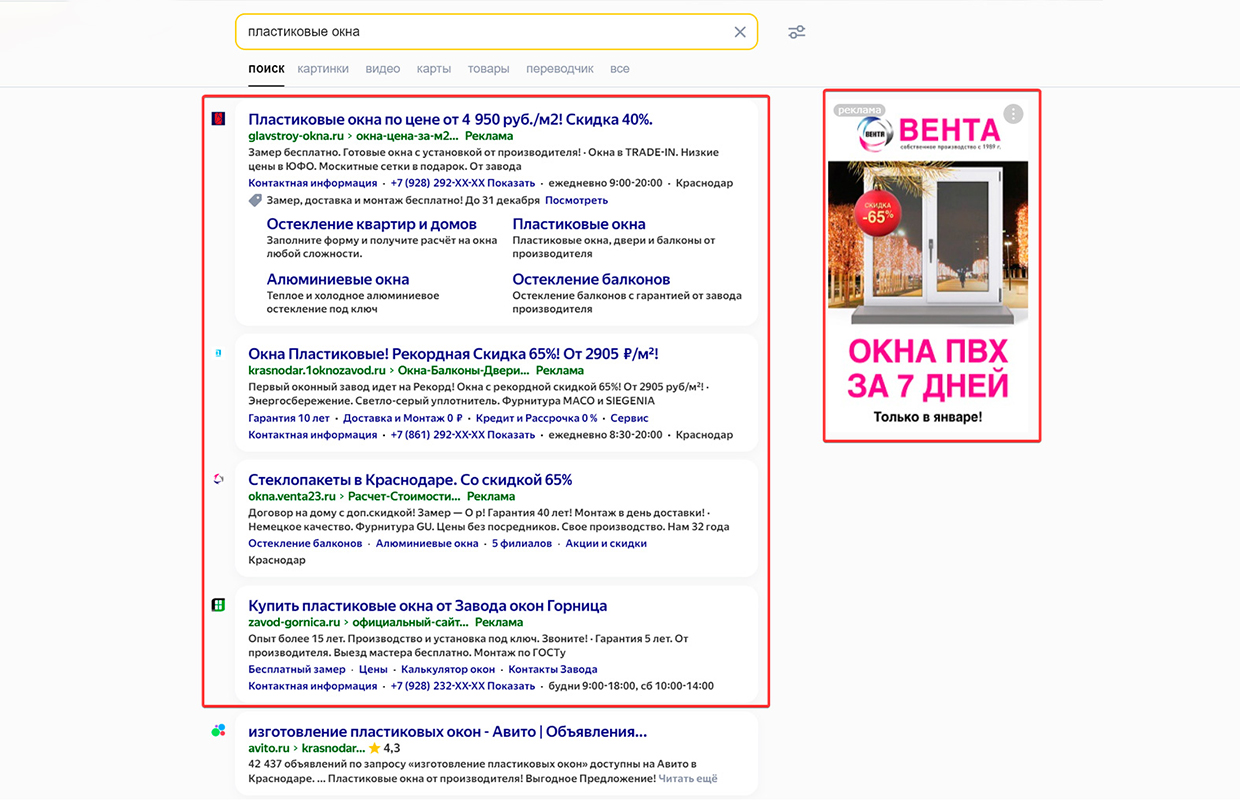Show phone +7 (861) 292 number
Screen dimensions: 1240x800
tap(463, 435)
